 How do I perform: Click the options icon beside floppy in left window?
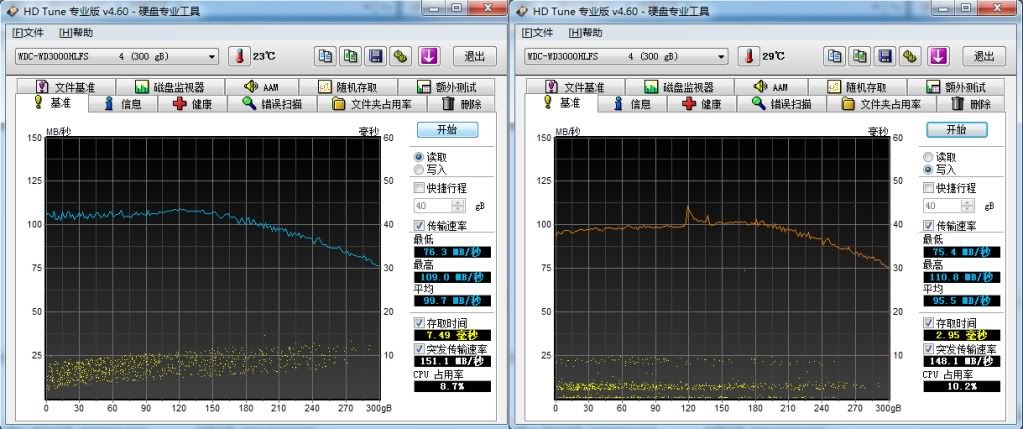(401, 56)
